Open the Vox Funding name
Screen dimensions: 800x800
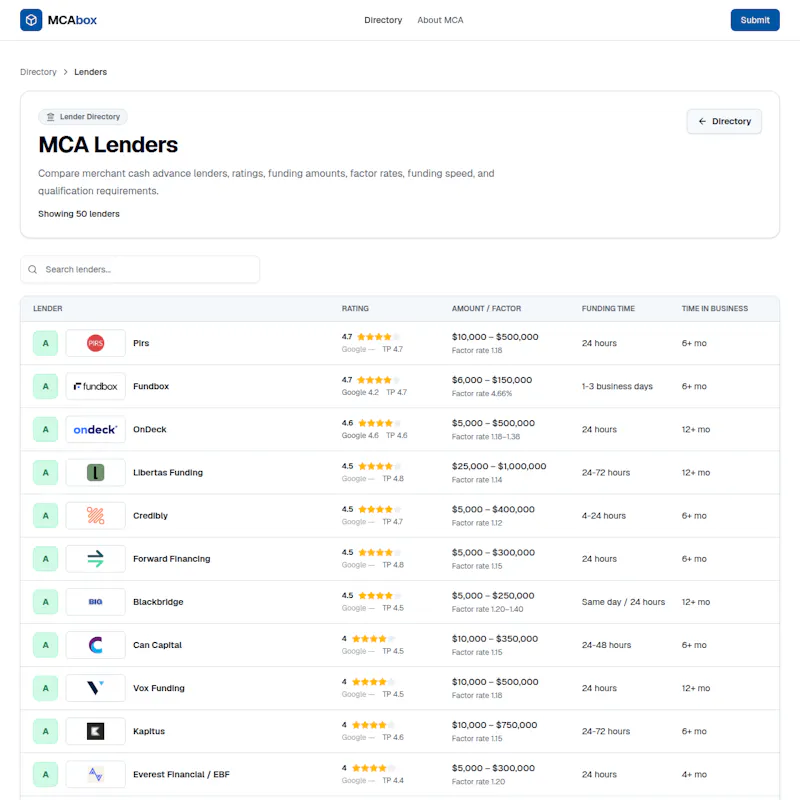point(159,688)
